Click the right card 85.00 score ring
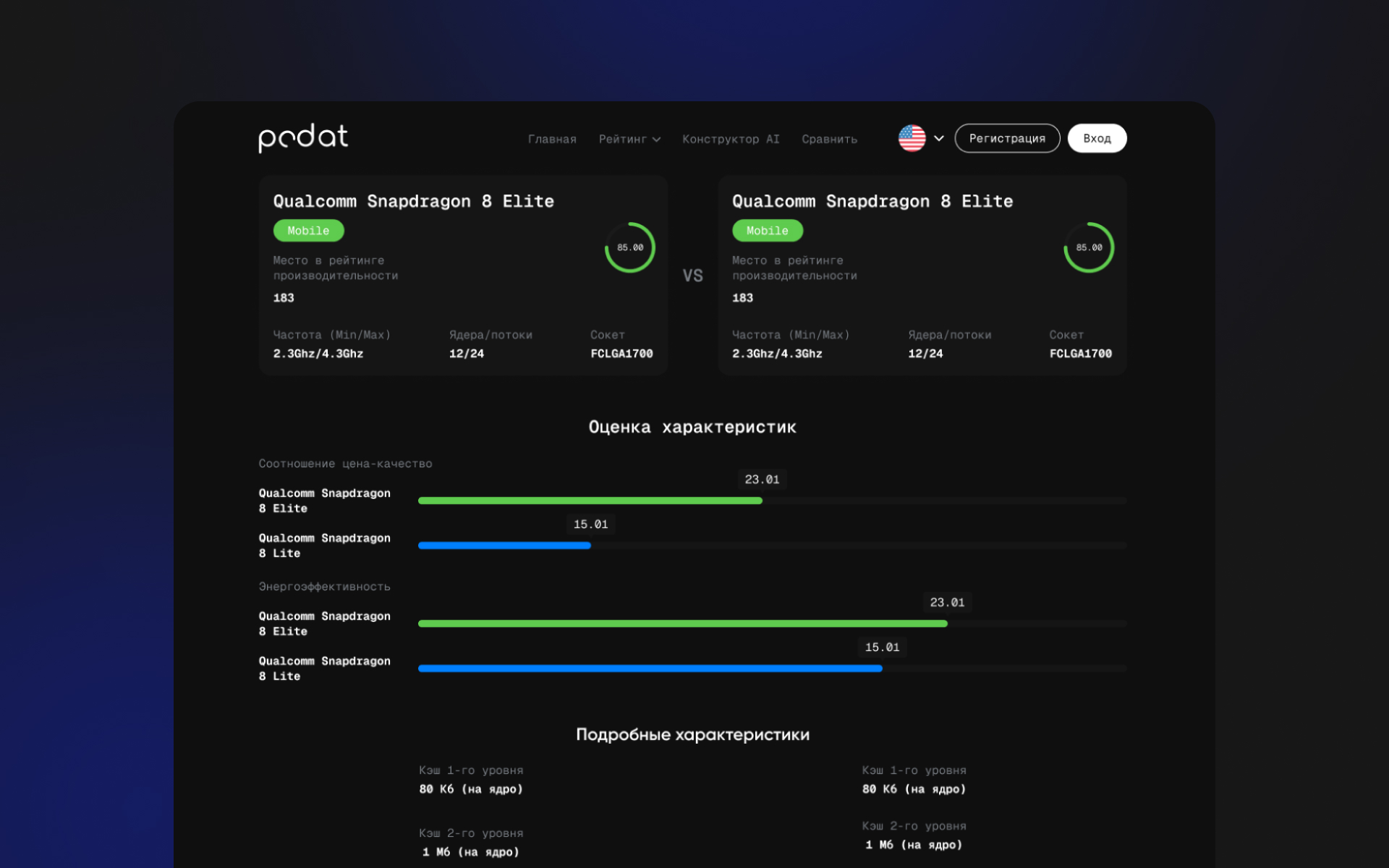 1088,247
